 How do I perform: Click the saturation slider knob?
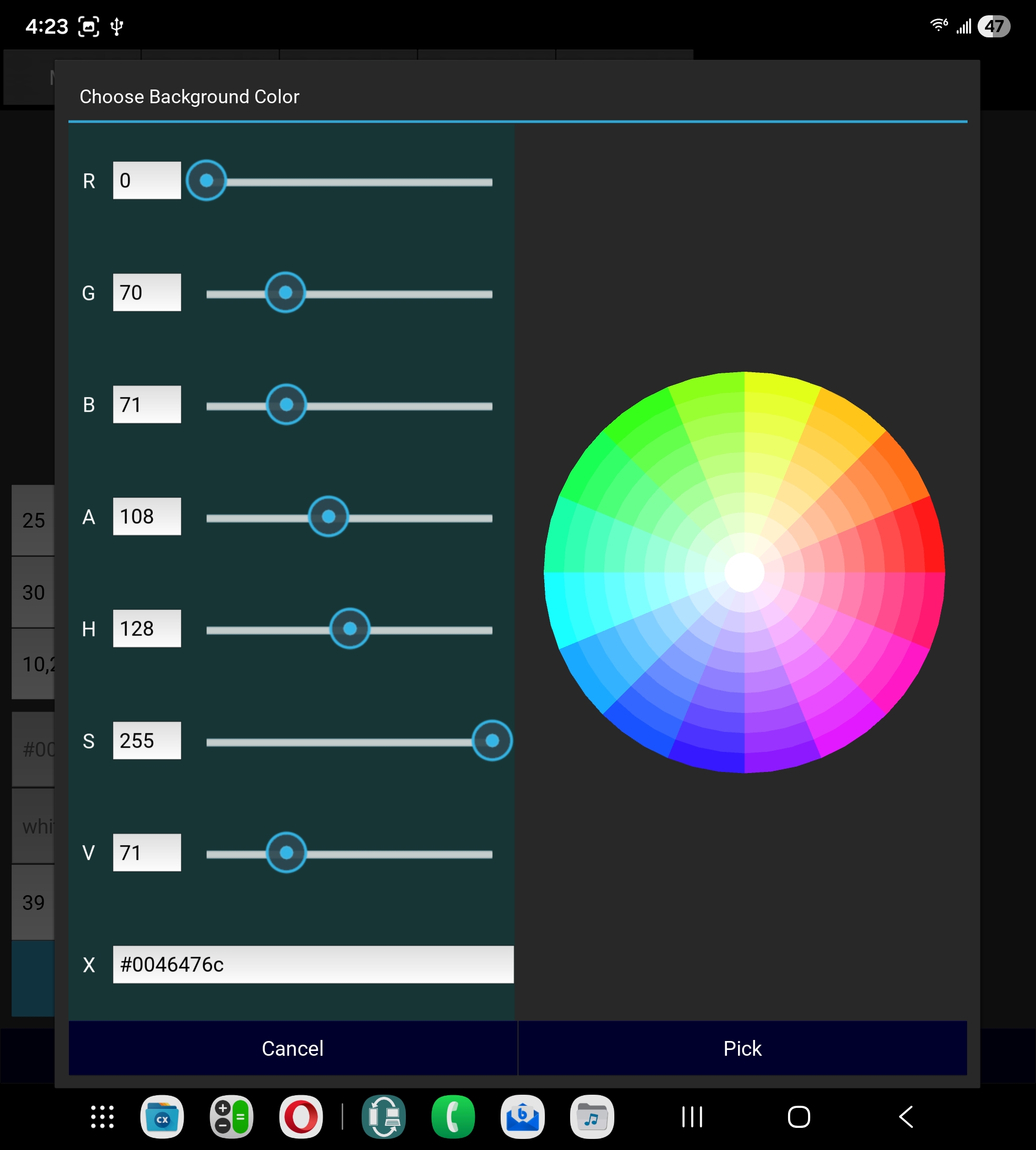pos(492,741)
